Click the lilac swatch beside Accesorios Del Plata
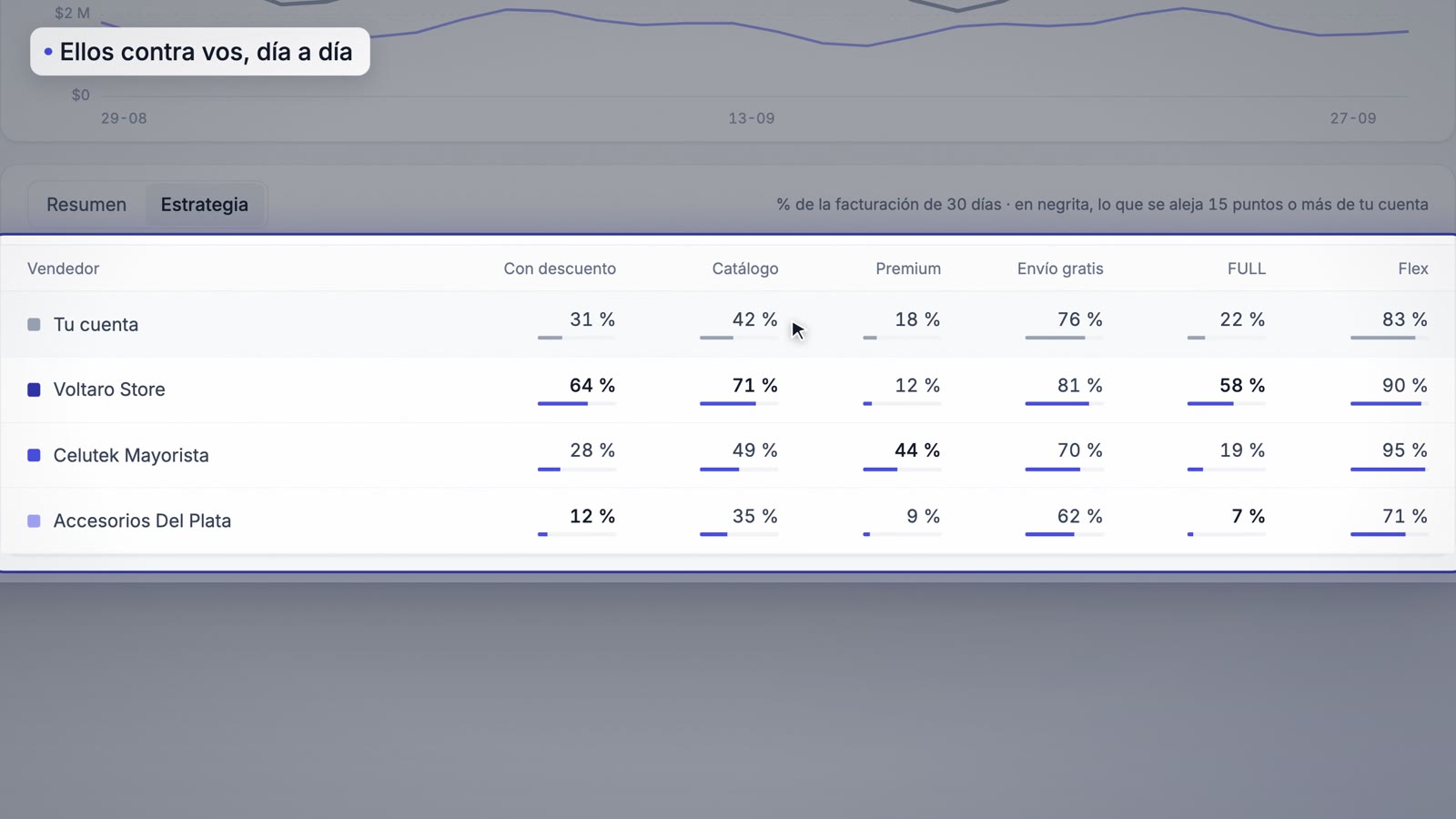The width and height of the screenshot is (1456, 819). [x=34, y=521]
